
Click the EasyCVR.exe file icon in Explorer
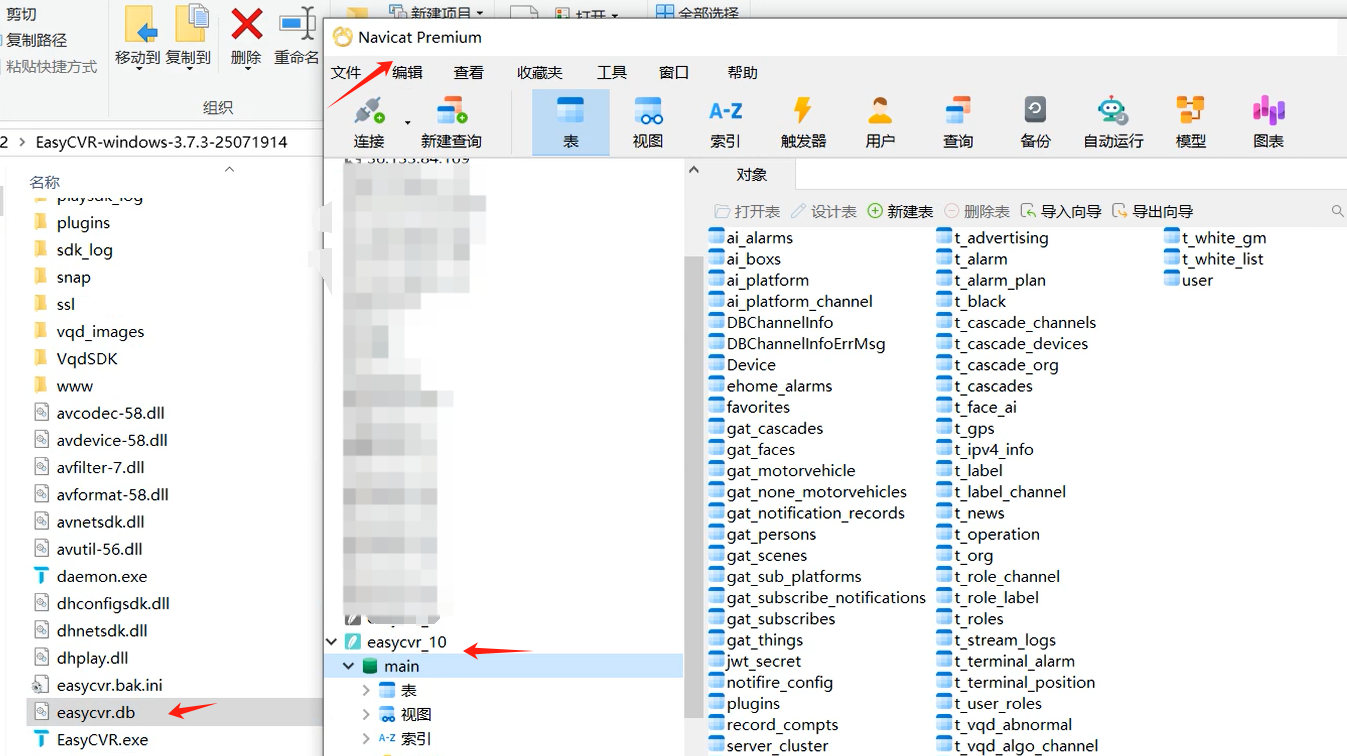(x=41, y=739)
